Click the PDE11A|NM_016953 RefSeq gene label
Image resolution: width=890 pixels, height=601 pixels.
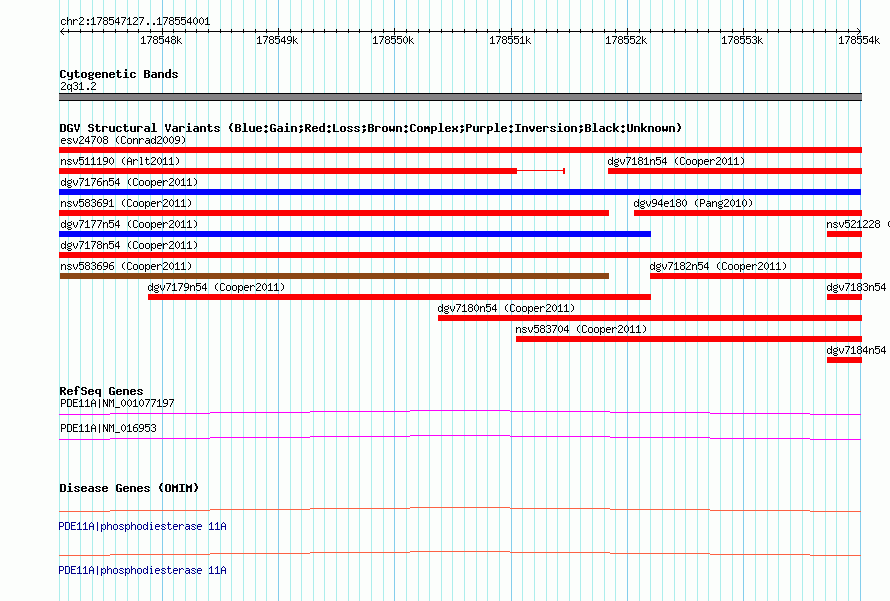pyautogui.click(x=108, y=428)
